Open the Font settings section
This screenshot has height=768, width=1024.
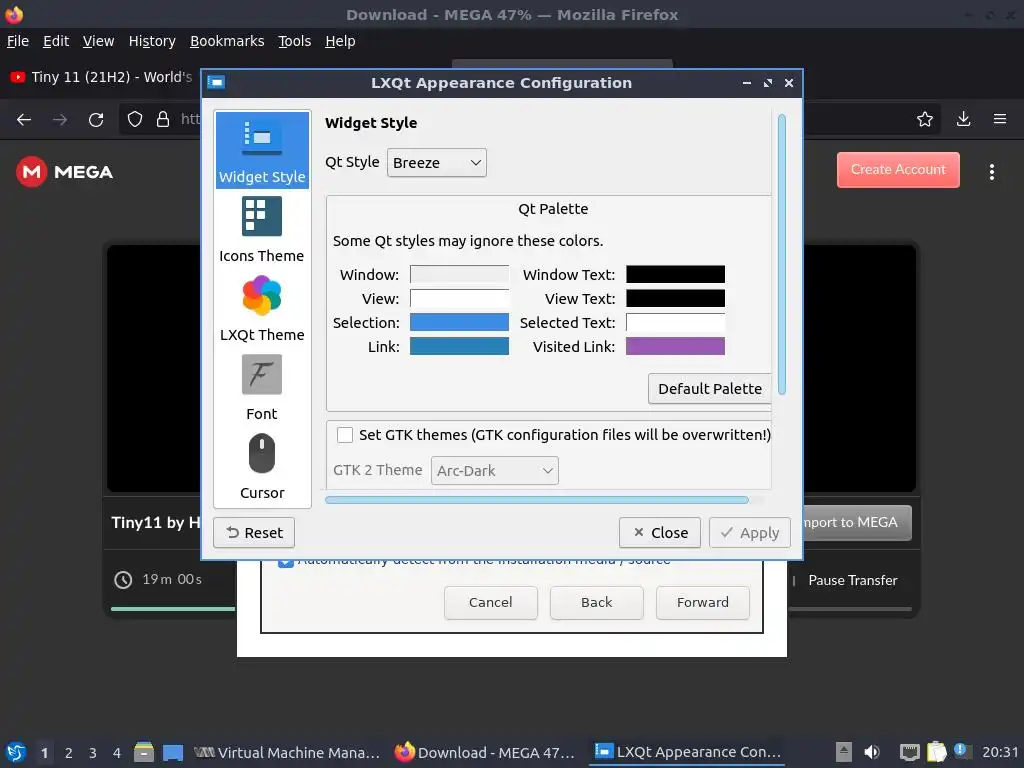(x=262, y=387)
